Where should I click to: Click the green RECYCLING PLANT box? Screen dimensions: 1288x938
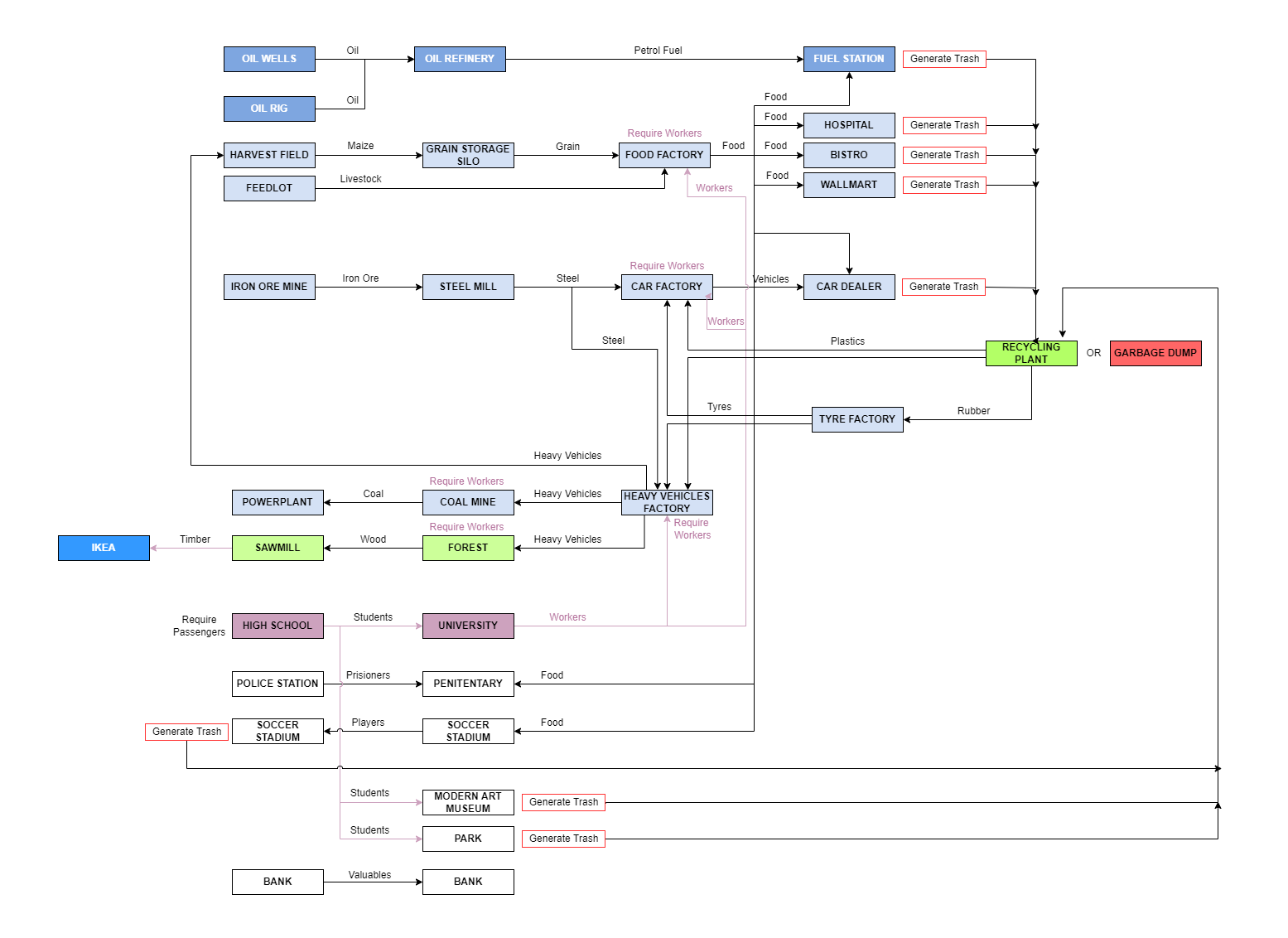click(1031, 353)
